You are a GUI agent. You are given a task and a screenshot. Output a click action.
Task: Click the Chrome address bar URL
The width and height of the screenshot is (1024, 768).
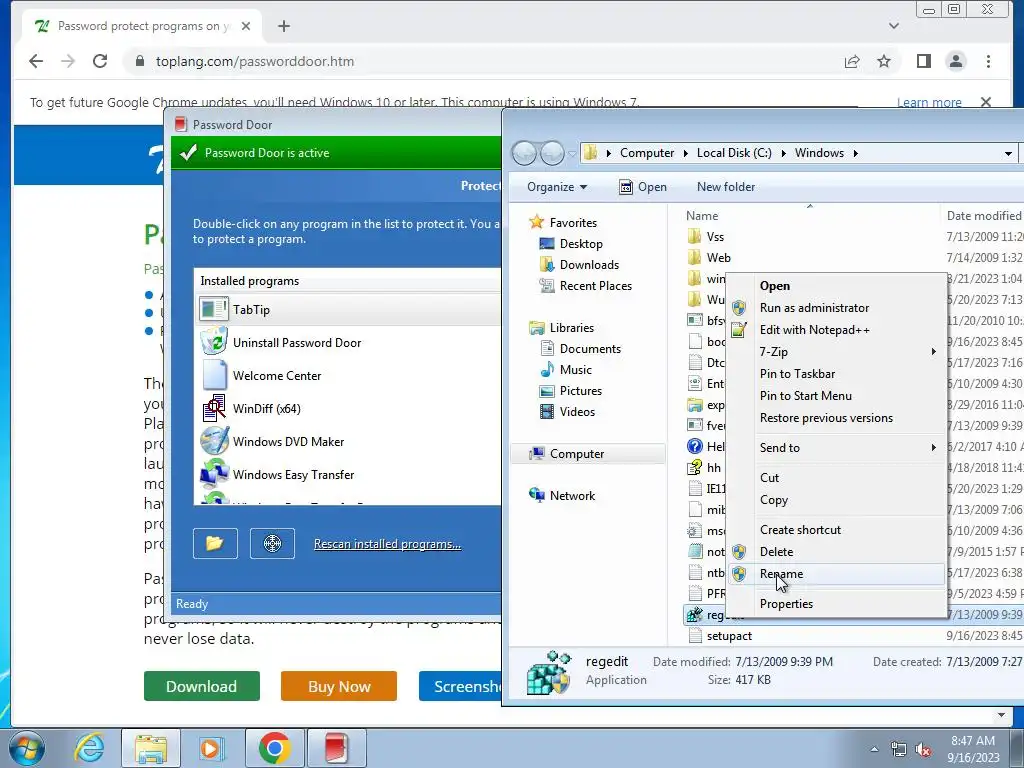point(255,61)
